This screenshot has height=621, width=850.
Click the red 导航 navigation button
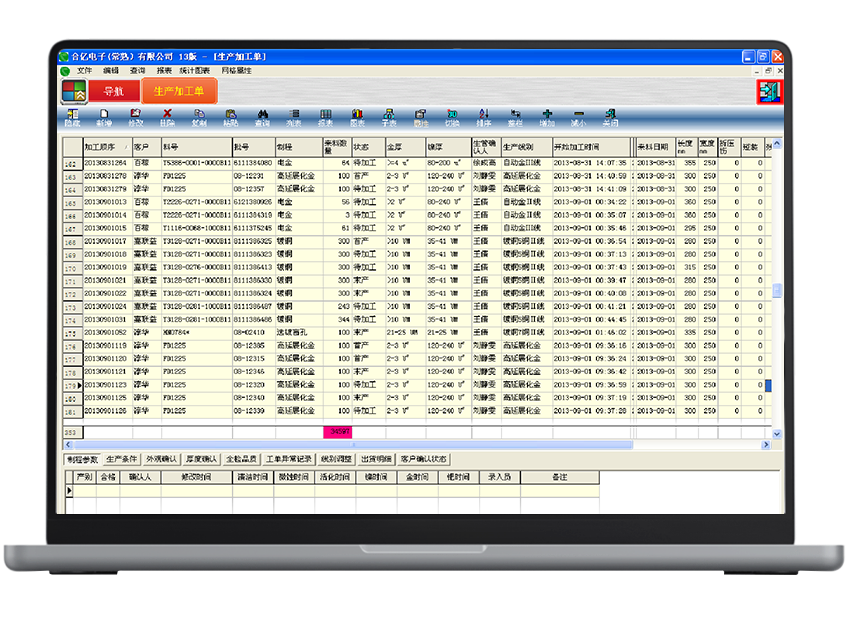(113, 92)
